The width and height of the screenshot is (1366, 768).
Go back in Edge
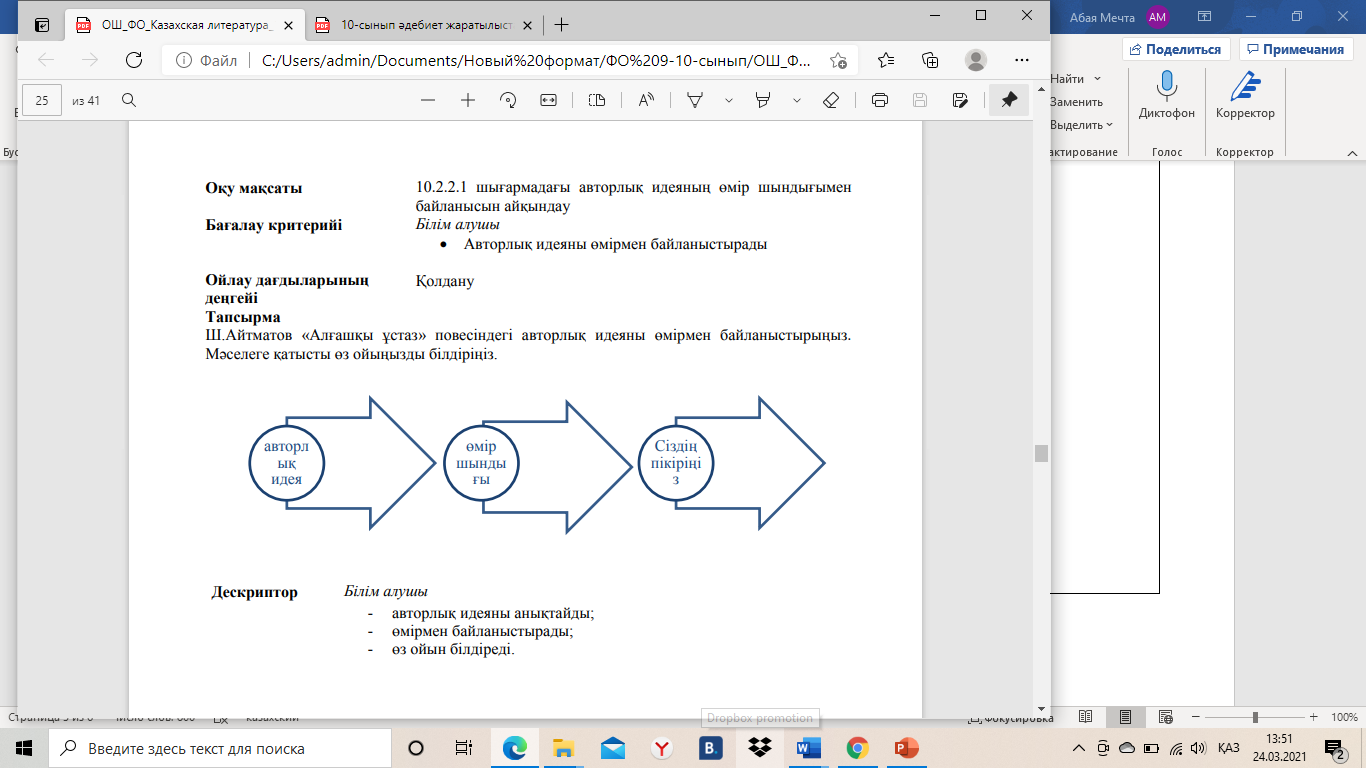(x=45, y=60)
